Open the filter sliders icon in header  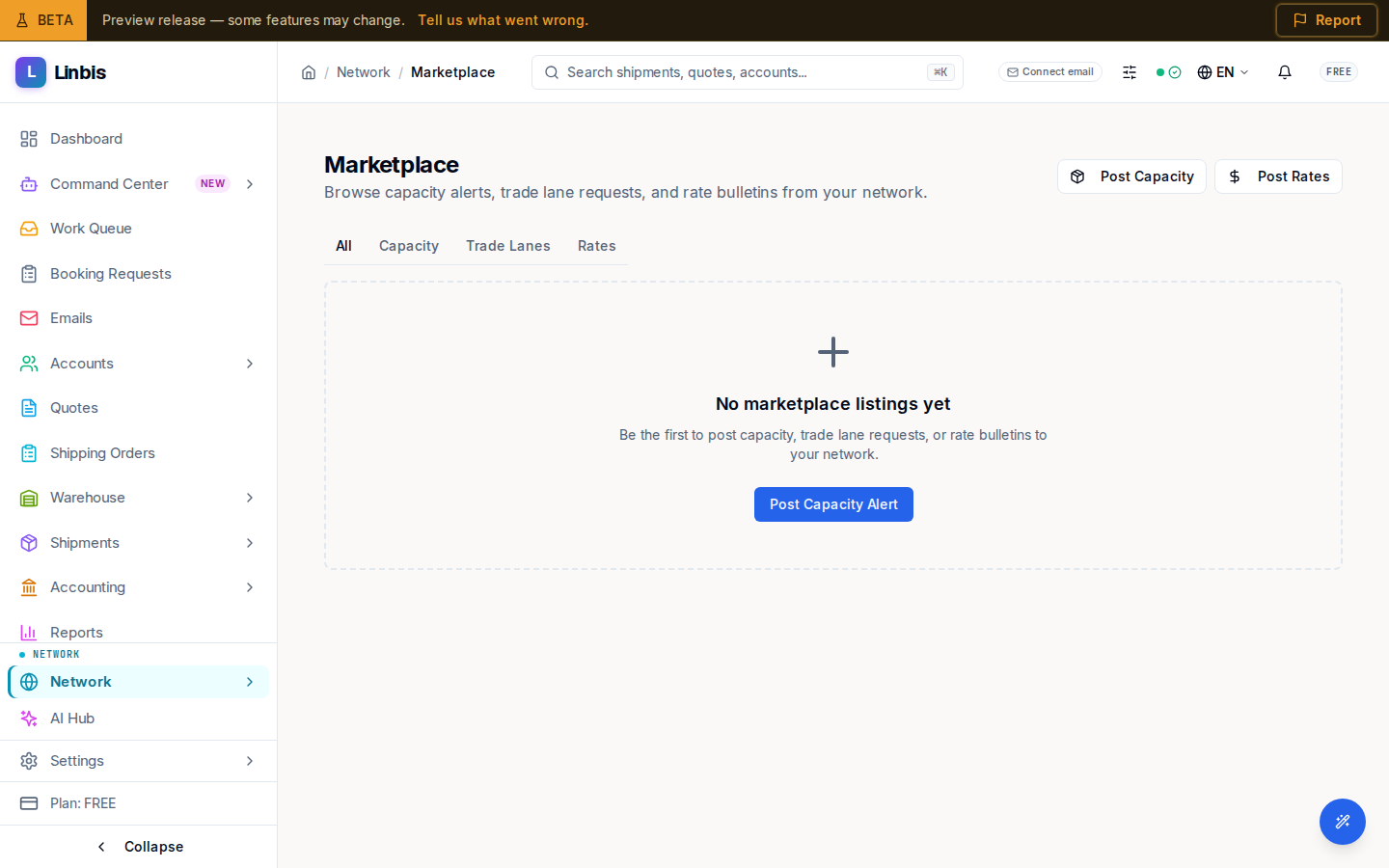[x=1130, y=72]
